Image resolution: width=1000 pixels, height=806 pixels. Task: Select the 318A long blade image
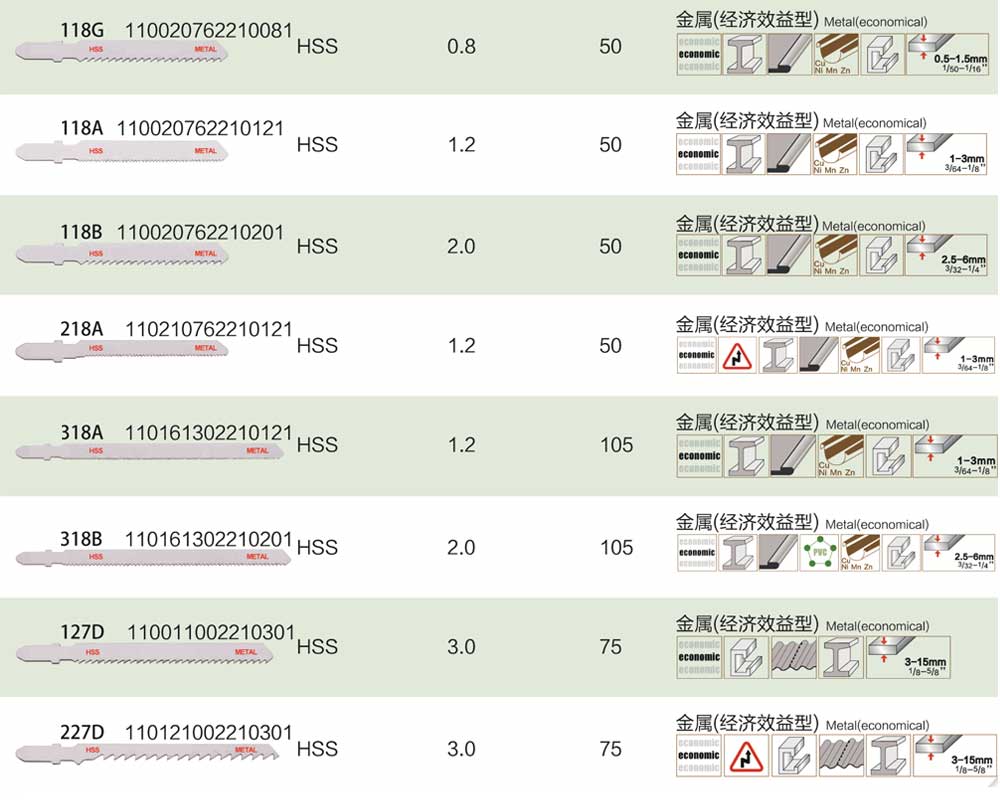pyautogui.click(x=150, y=451)
